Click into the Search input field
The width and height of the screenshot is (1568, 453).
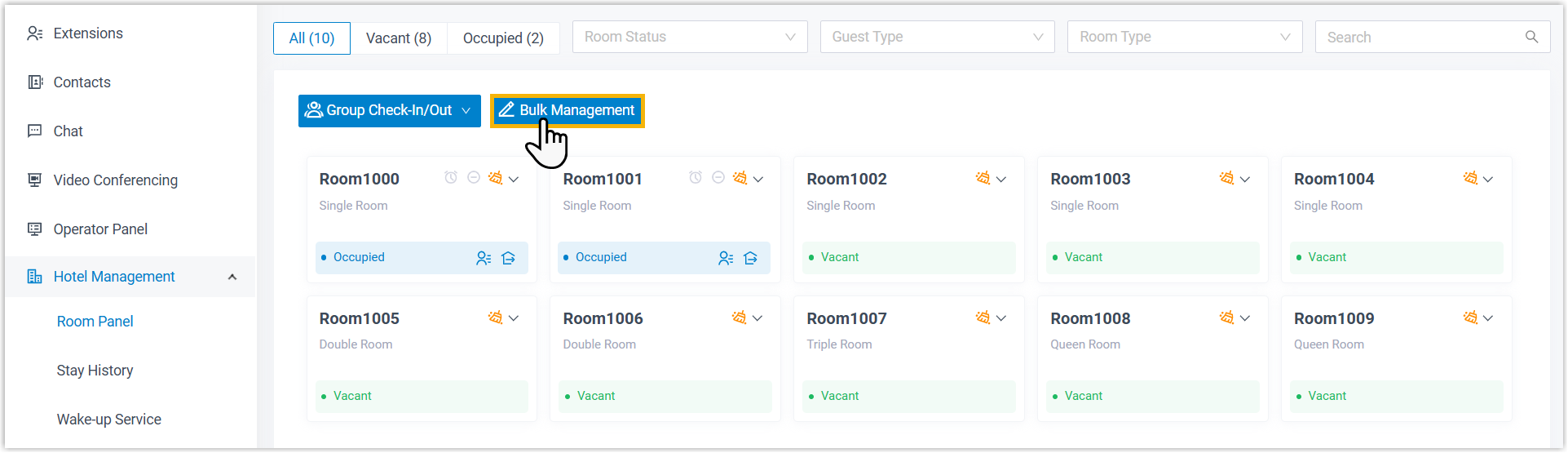(x=1419, y=37)
